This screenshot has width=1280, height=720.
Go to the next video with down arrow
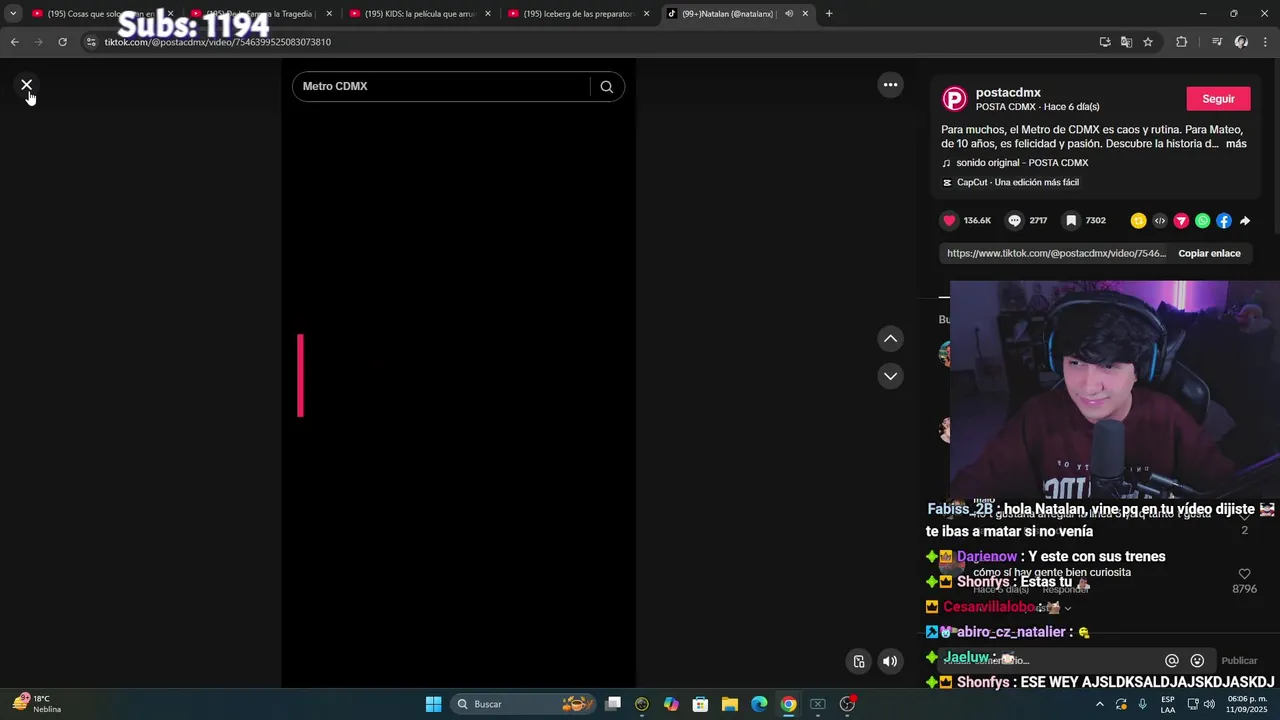coord(890,376)
